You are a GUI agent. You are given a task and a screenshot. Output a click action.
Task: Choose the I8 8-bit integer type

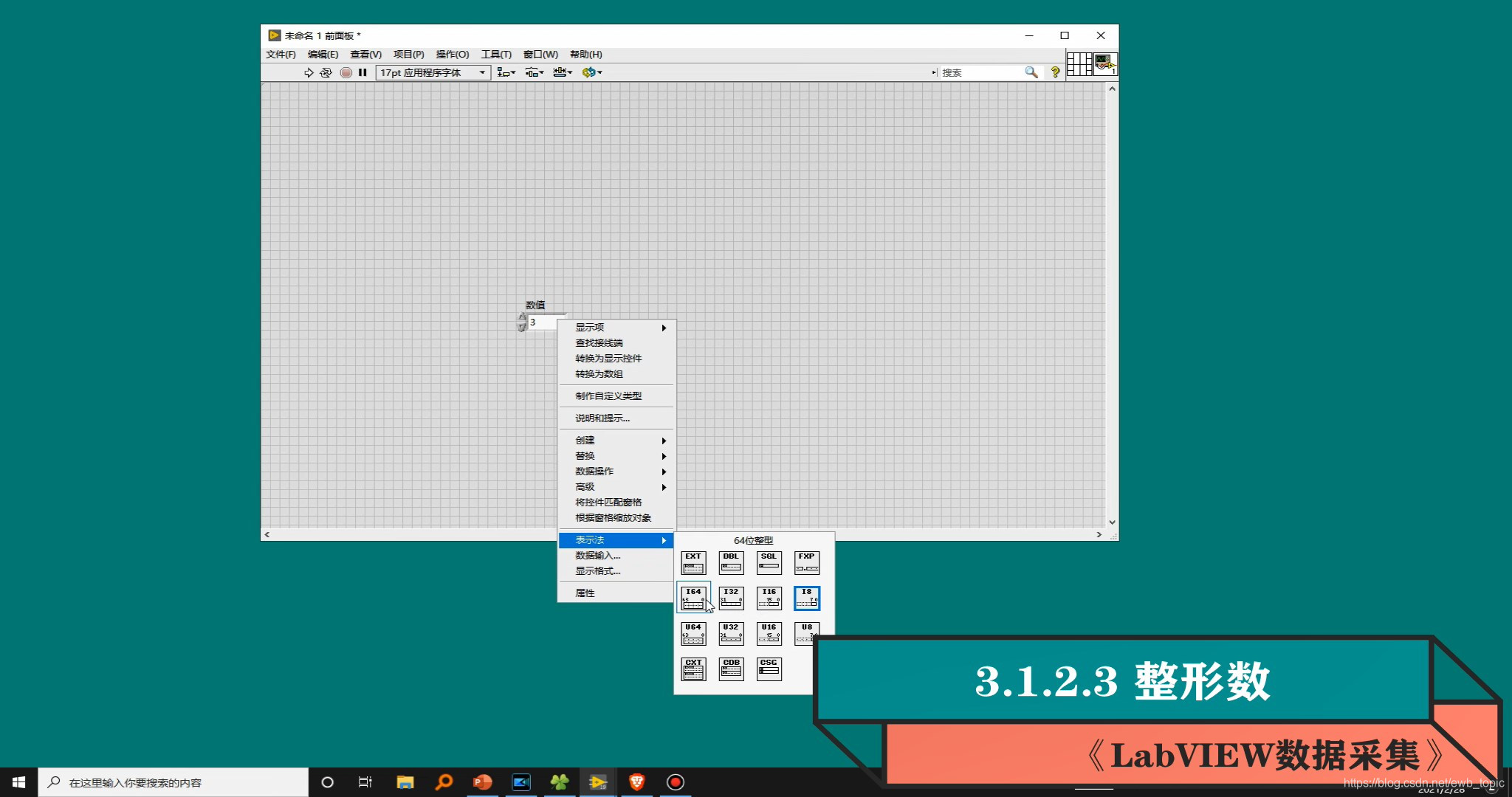point(807,598)
